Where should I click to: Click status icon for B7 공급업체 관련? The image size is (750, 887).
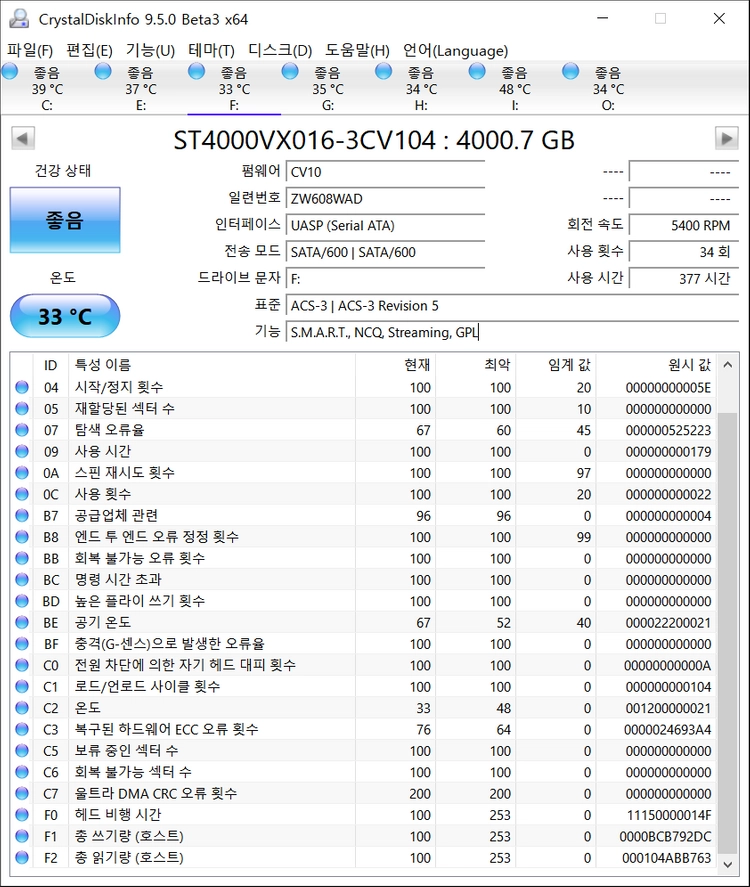(x=22, y=515)
